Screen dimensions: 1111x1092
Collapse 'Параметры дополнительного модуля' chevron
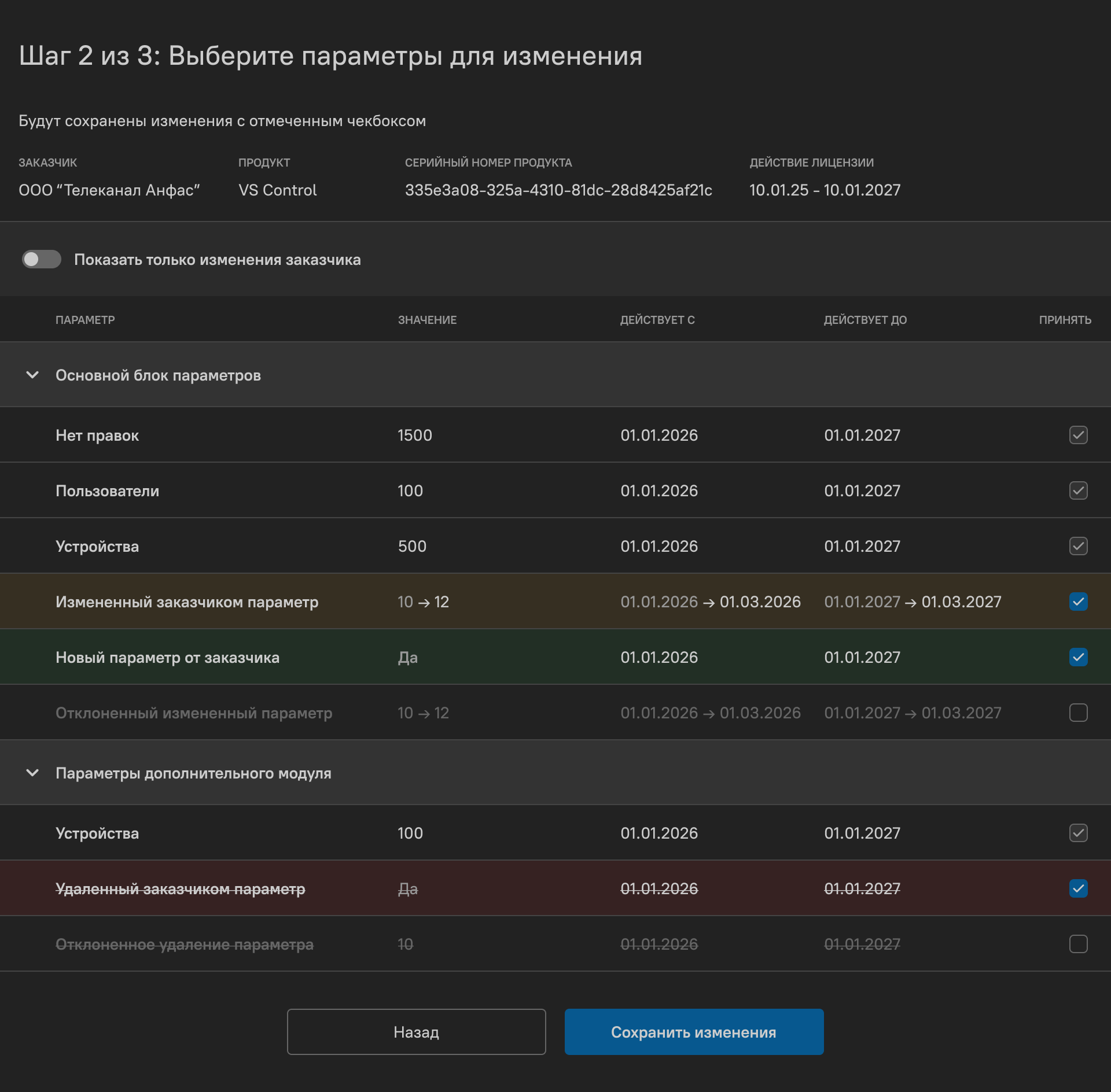(32, 773)
